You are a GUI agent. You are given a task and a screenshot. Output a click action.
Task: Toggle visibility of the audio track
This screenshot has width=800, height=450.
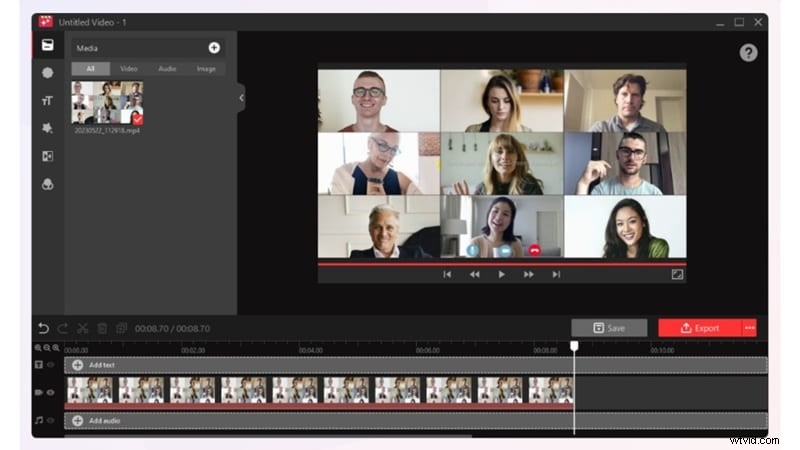[51, 420]
